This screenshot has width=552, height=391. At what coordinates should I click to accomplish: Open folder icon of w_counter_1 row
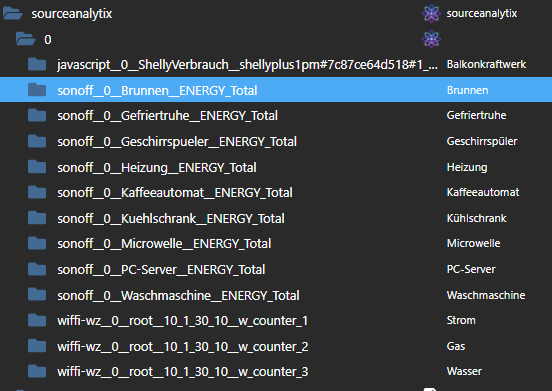pos(37,321)
